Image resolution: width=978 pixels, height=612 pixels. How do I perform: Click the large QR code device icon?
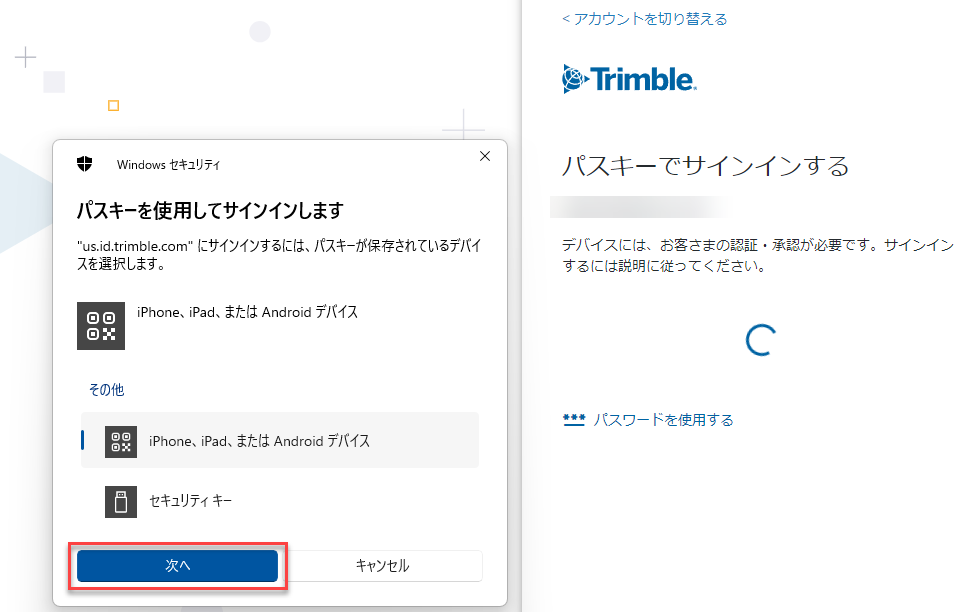100,326
